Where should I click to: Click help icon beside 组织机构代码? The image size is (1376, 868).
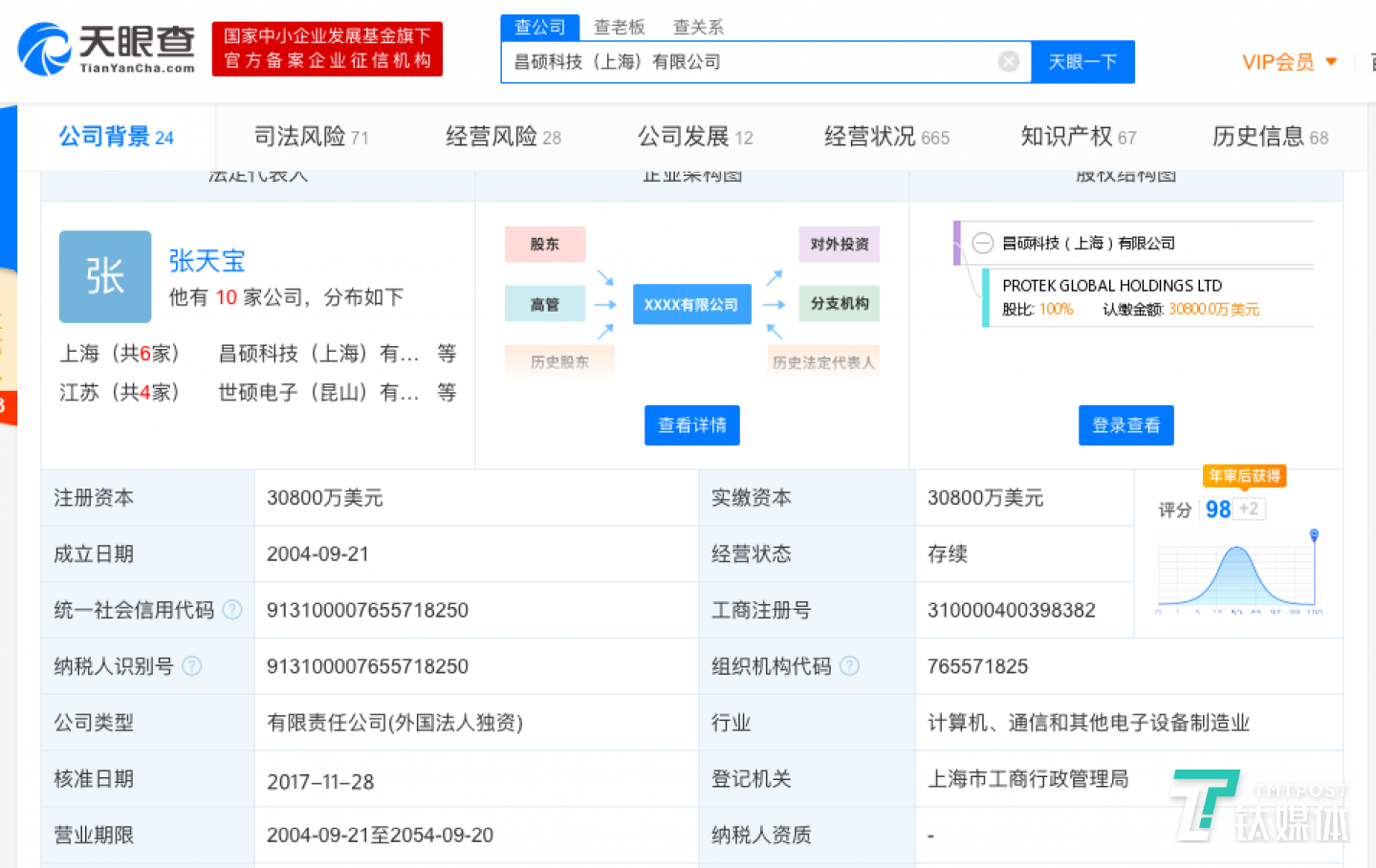click(x=850, y=666)
